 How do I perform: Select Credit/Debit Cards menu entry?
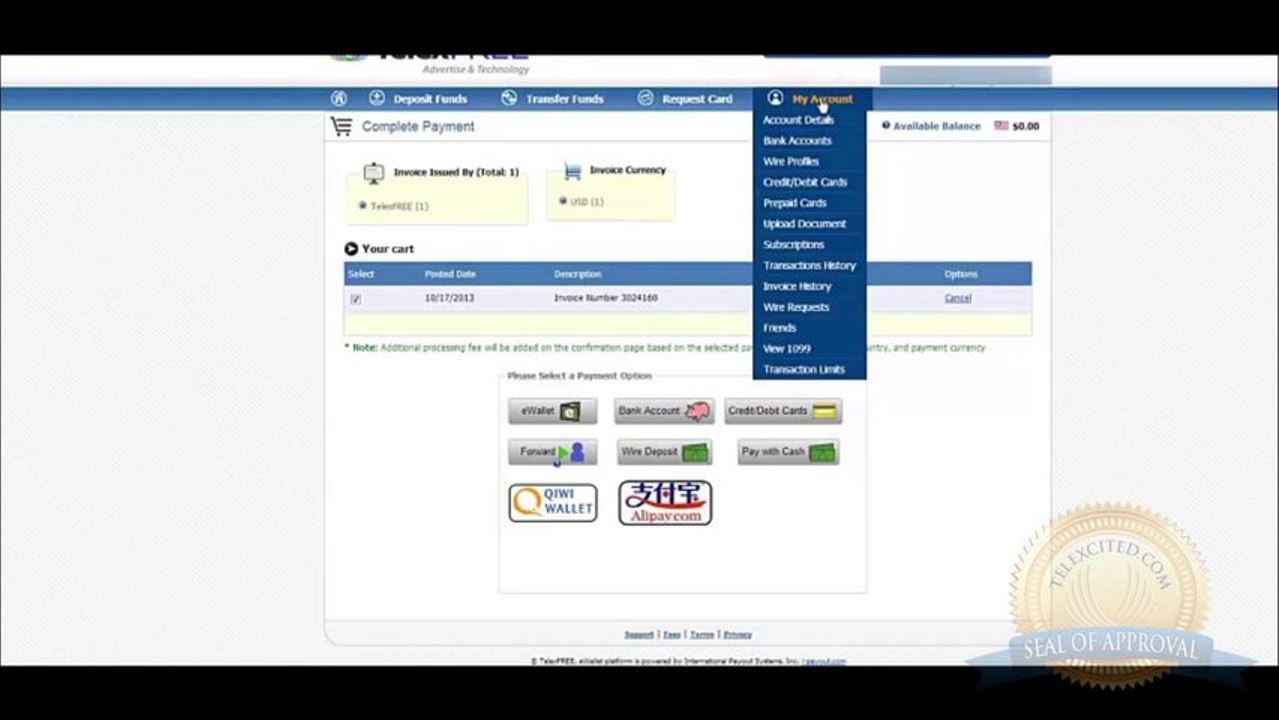(x=805, y=183)
